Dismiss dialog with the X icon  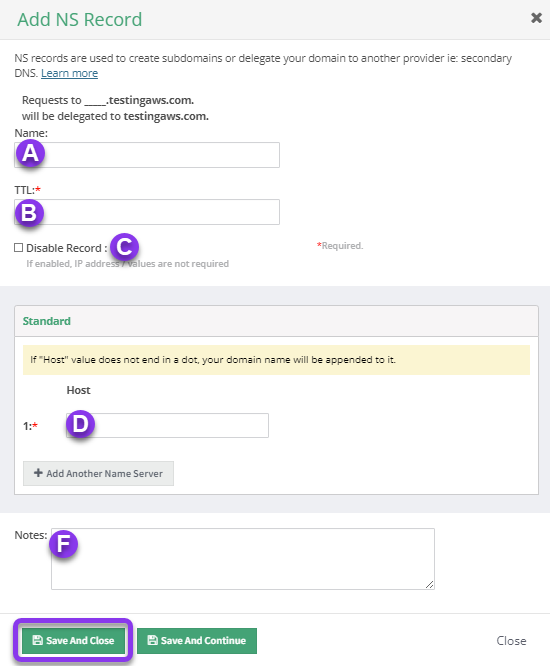click(536, 18)
